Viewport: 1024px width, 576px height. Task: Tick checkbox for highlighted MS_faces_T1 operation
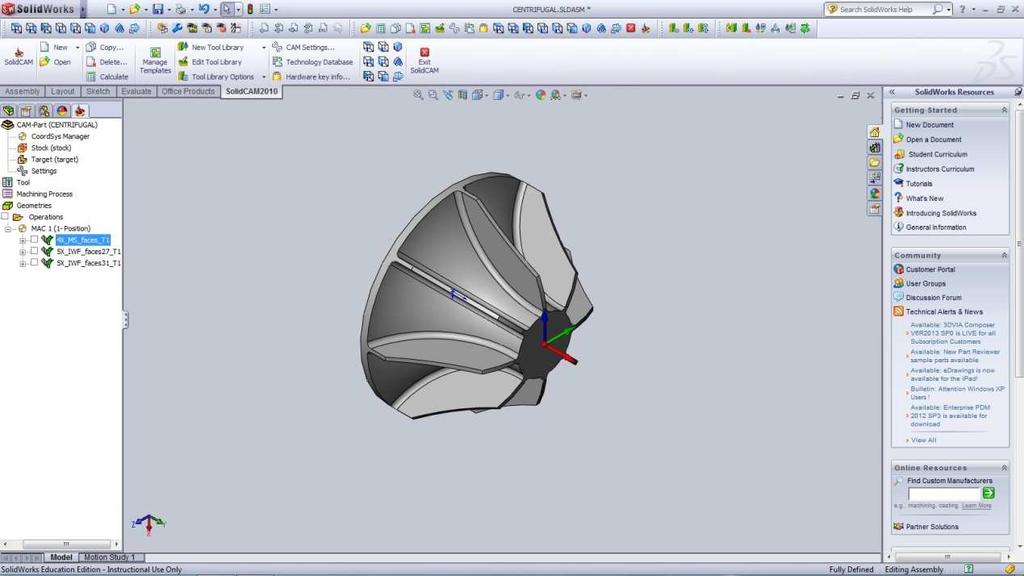coord(34,240)
